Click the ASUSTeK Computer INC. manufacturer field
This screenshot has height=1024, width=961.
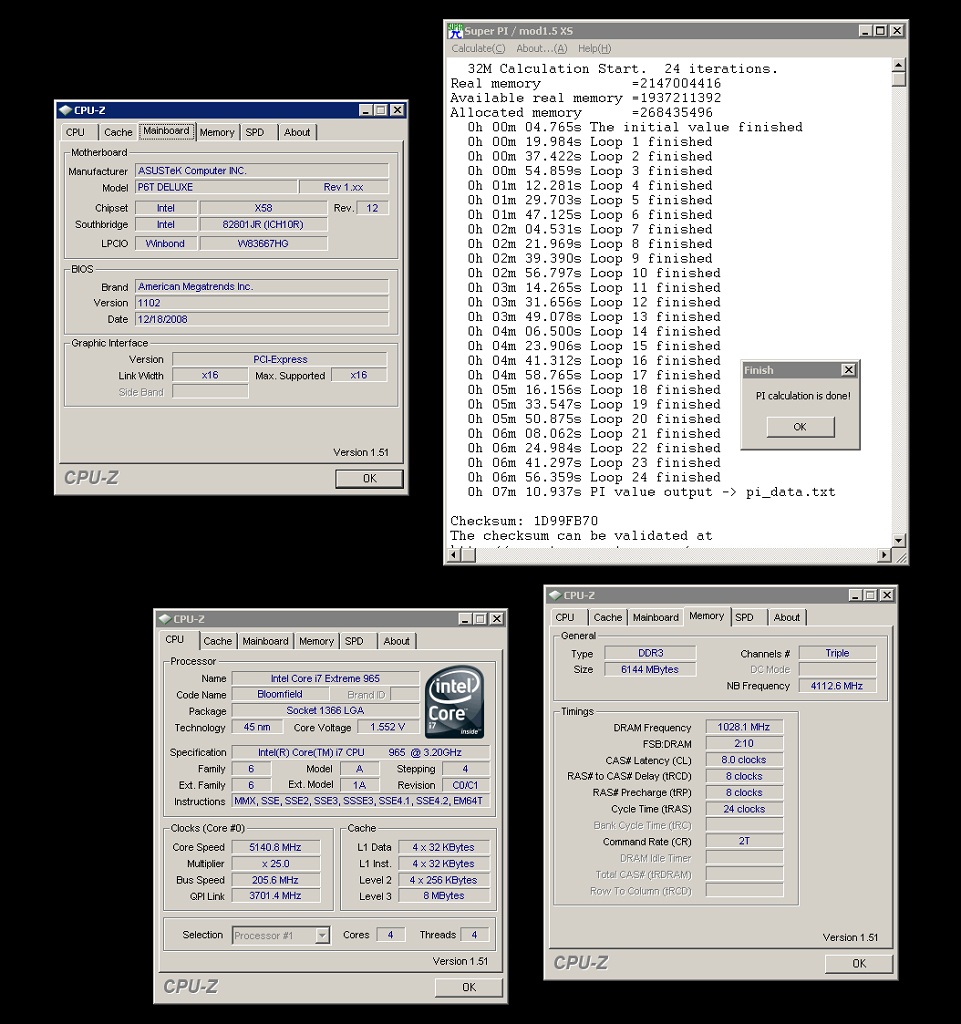[262, 170]
